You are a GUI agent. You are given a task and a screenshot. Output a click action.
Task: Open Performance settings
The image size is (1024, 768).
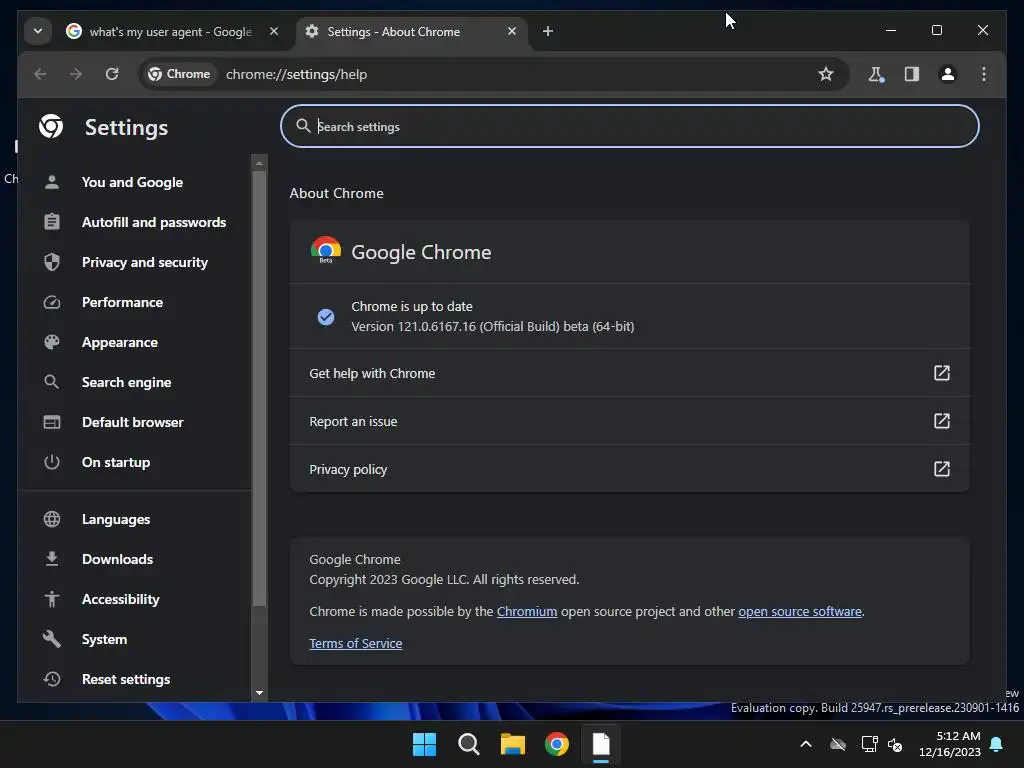tap(122, 302)
